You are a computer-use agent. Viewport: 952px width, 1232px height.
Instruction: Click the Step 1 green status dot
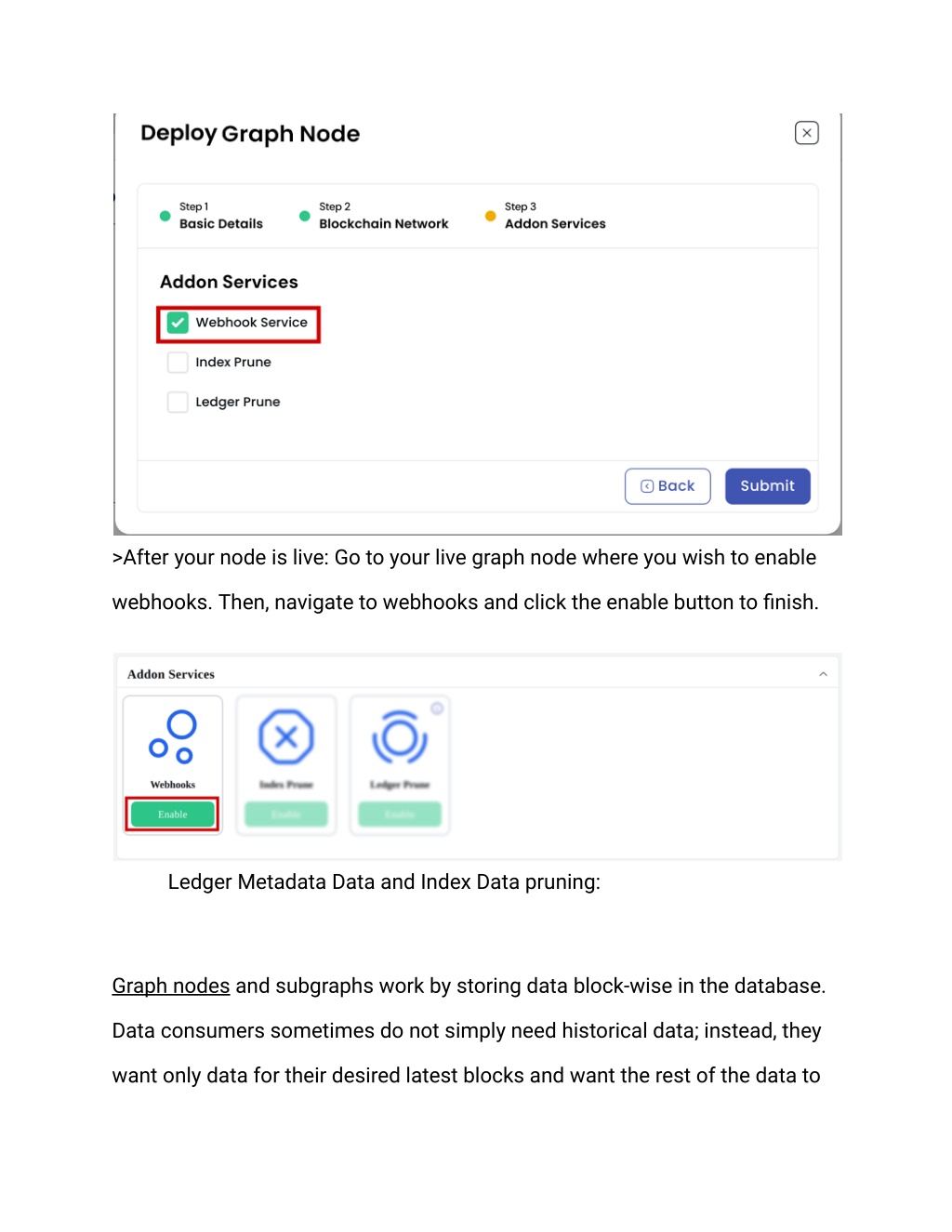tap(165, 216)
